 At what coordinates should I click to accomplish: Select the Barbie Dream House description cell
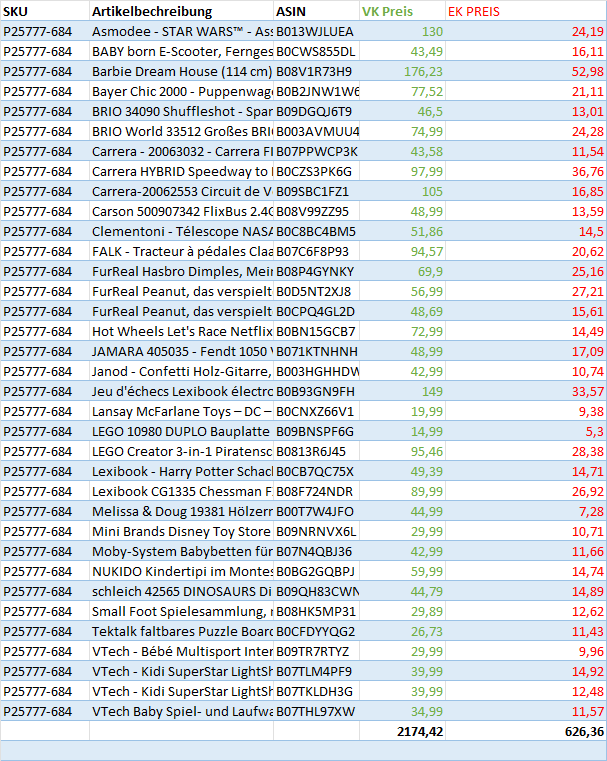[180, 72]
